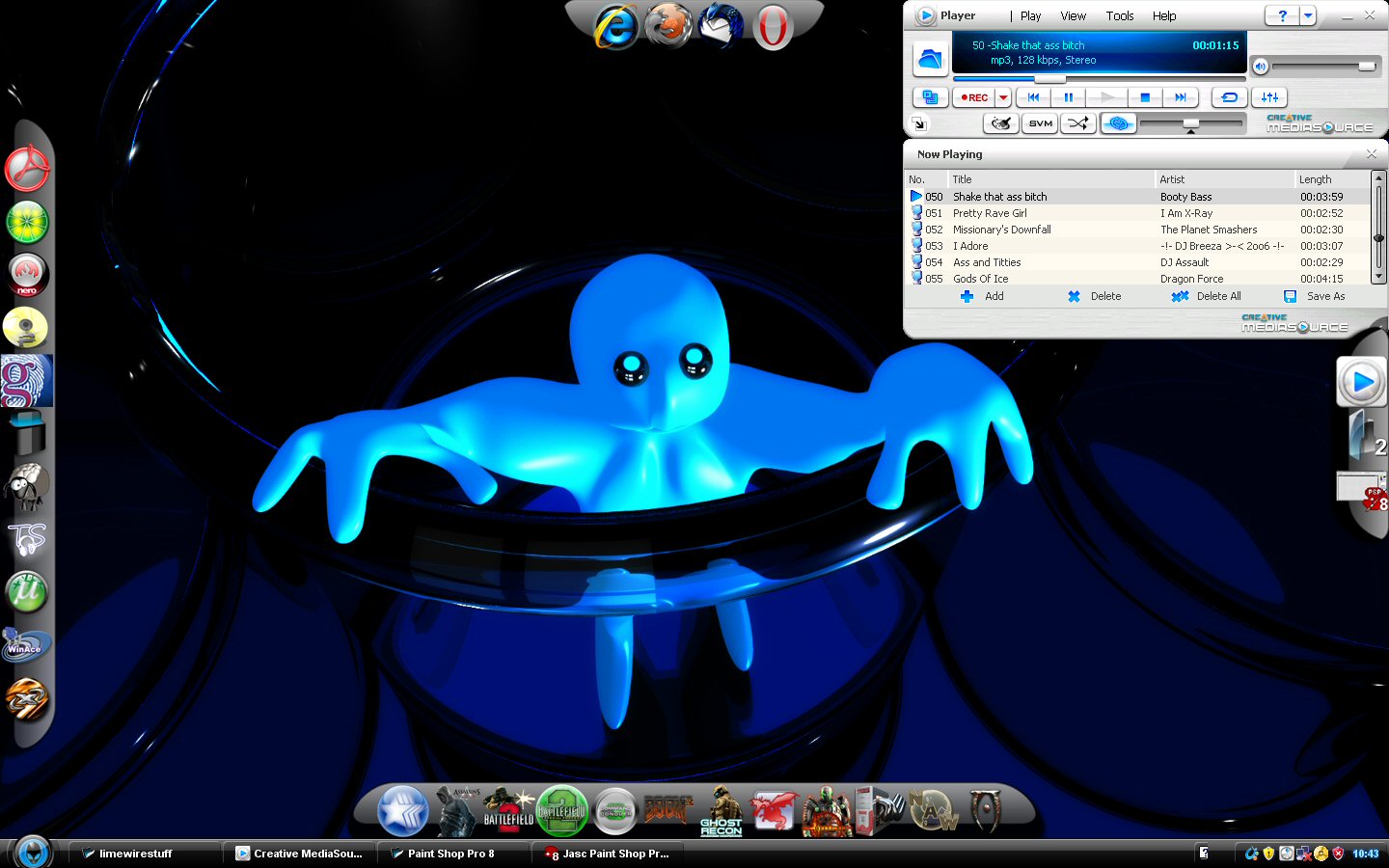The width and height of the screenshot is (1389, 868).
Task: Open the Start button on the taskbar
Action: pyautogui.click(x=33, y=853)
